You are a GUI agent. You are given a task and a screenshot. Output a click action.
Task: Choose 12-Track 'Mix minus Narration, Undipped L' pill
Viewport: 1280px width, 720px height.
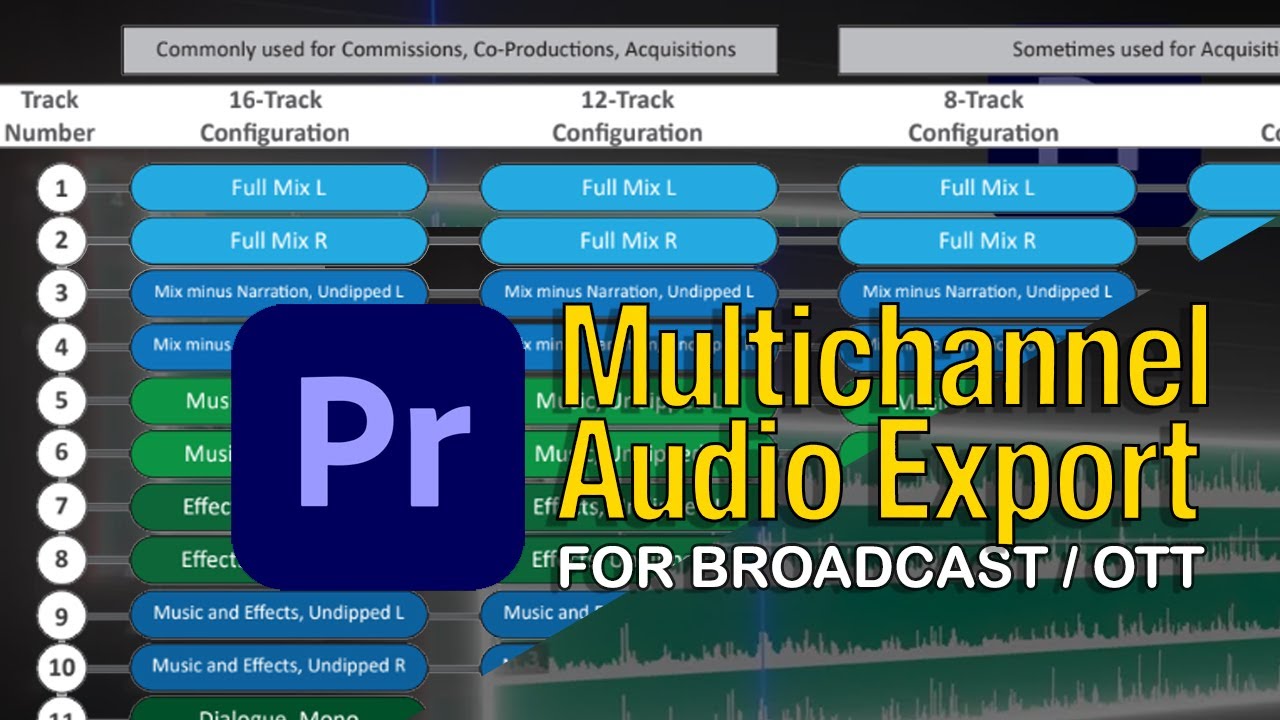(x=629, y=292)
